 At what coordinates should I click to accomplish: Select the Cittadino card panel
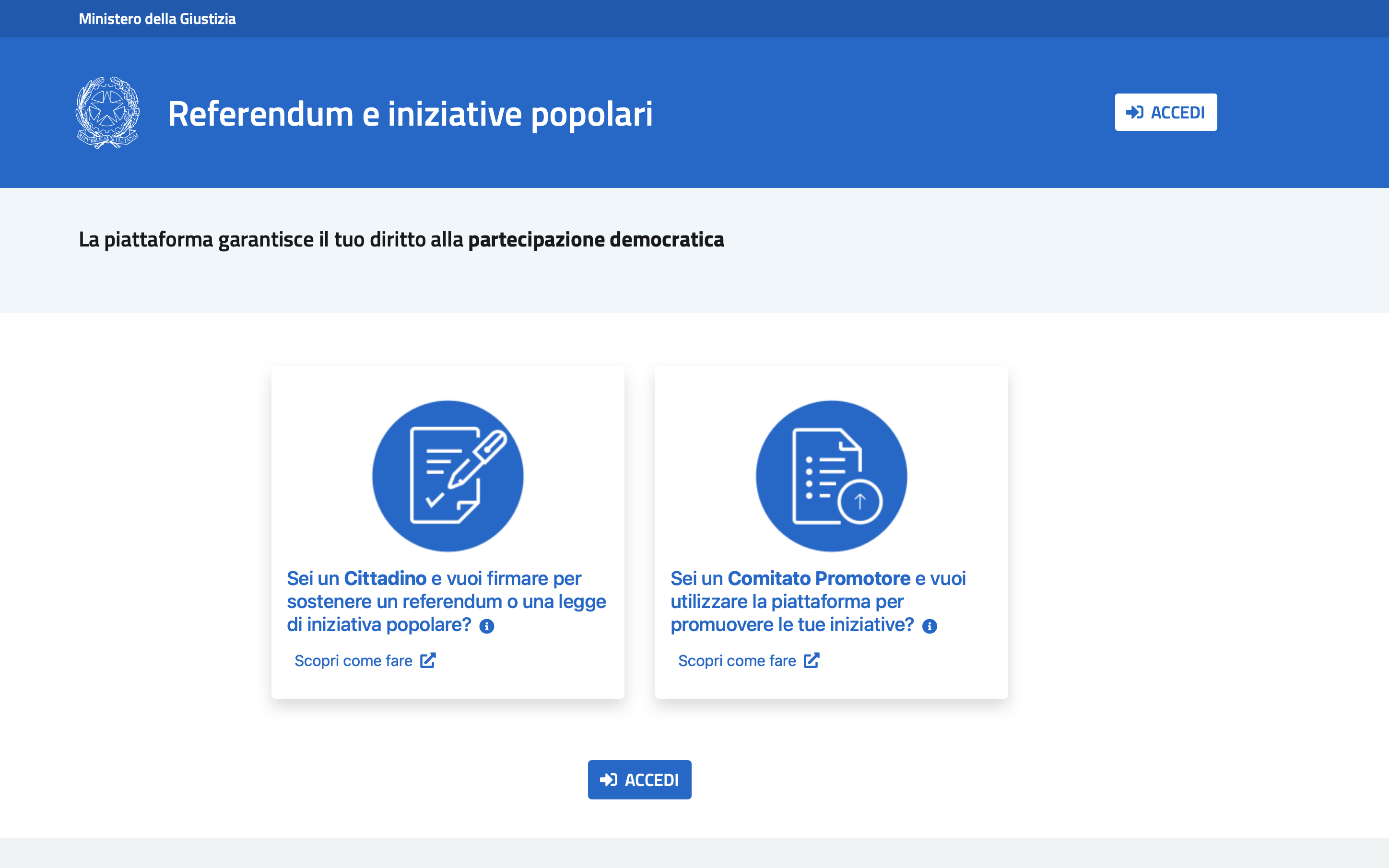tap(447, 532)
